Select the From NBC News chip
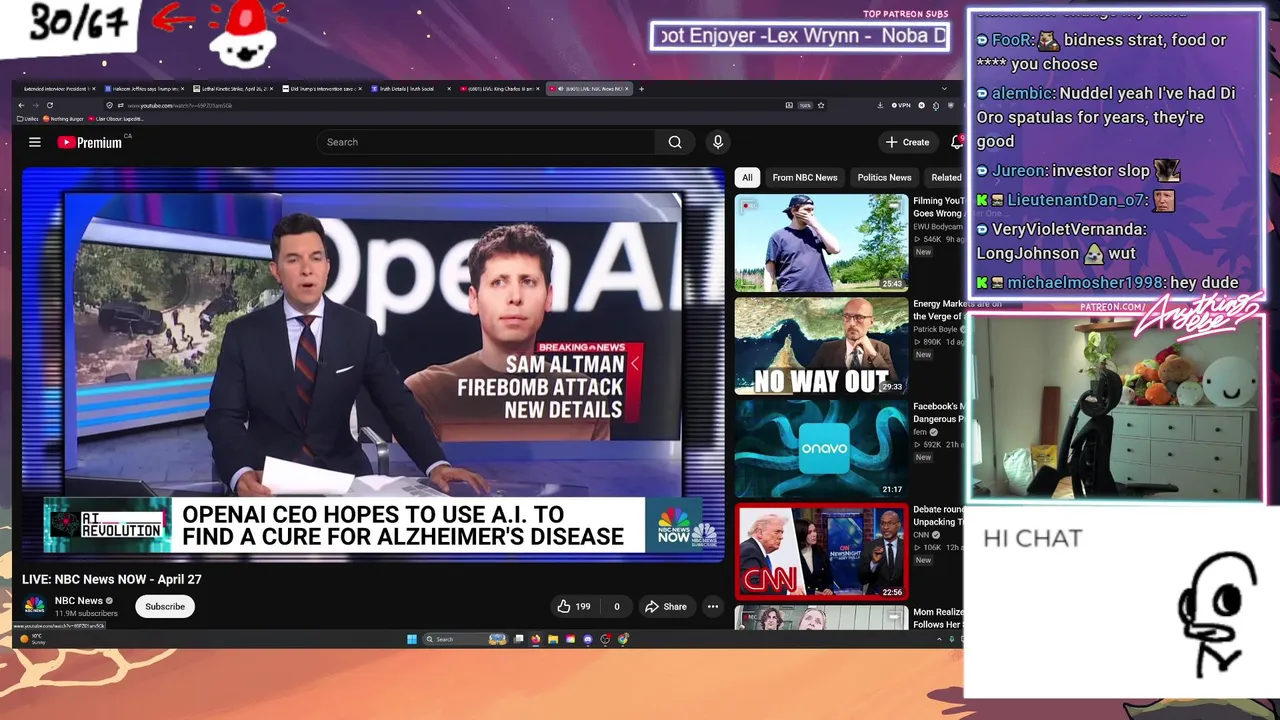 [805, 177]
